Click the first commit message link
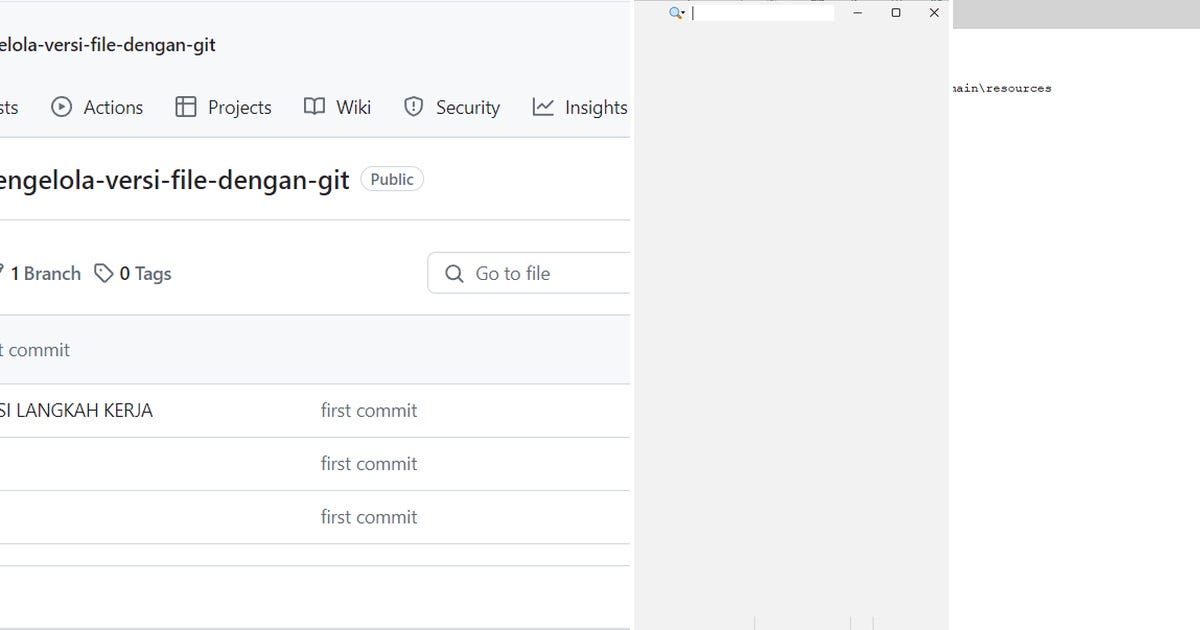The image size is (1200, 630). click(368, 410)
